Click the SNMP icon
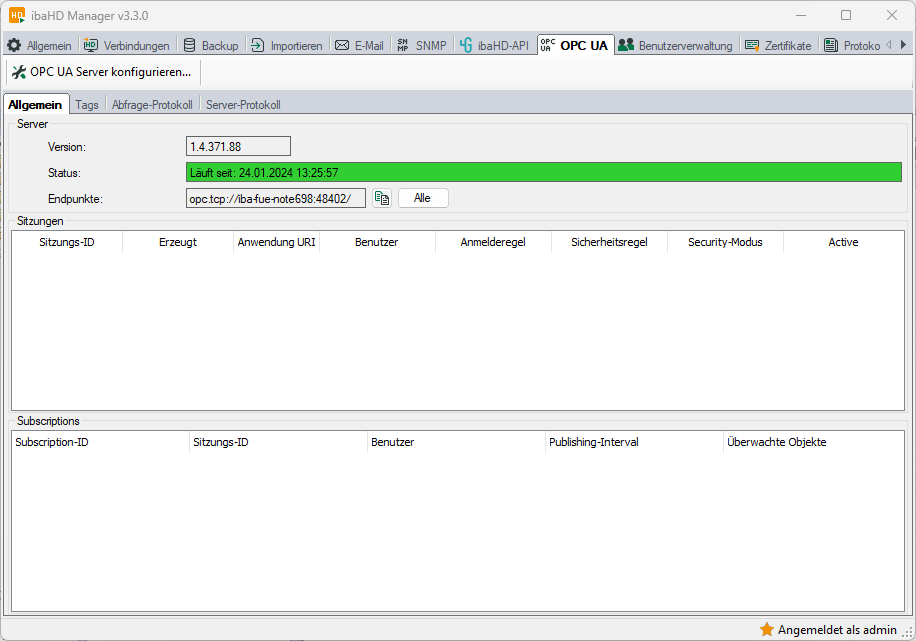 [403, 45]
